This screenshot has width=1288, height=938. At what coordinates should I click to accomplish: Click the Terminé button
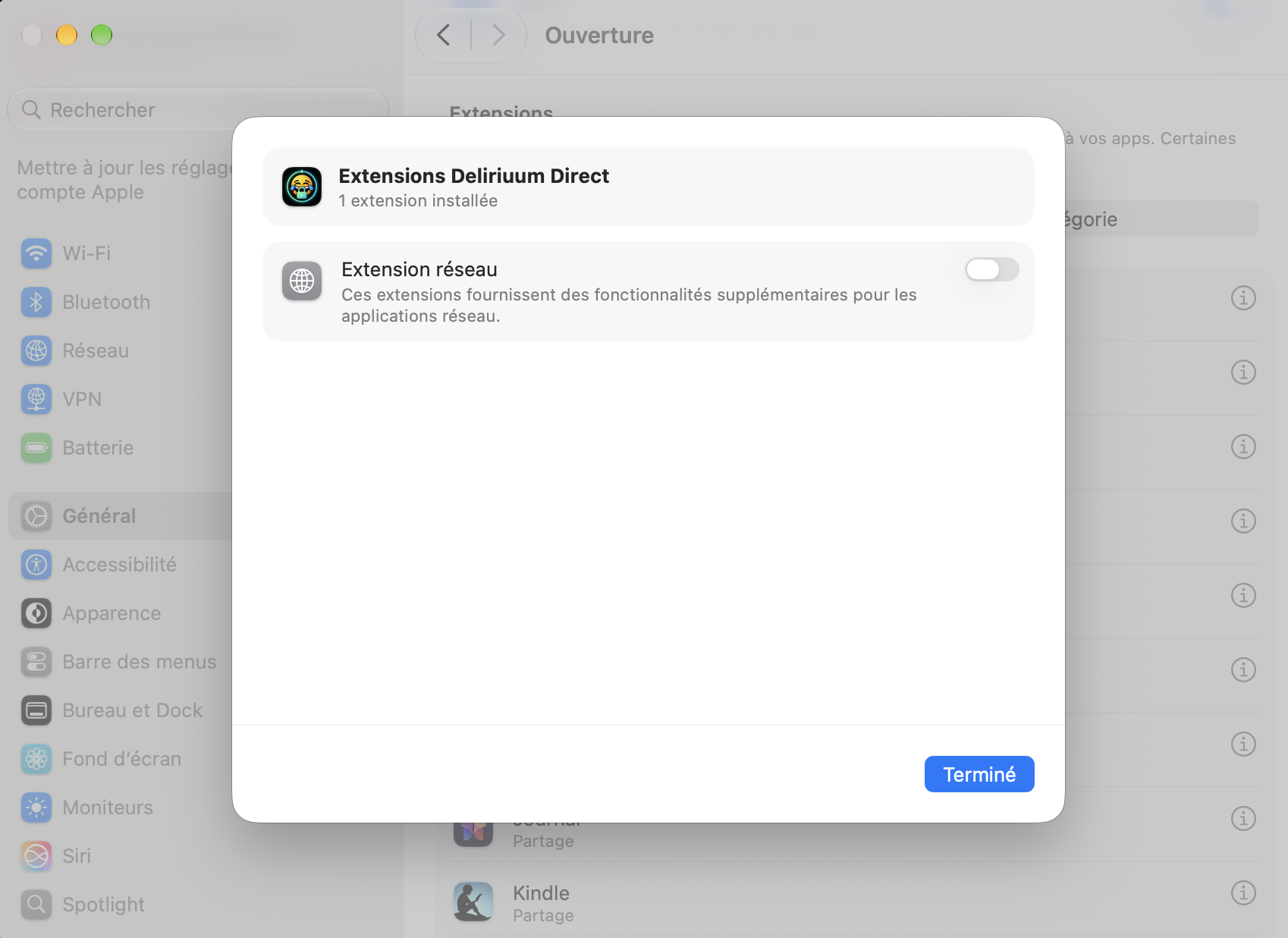tap(979, 774)
